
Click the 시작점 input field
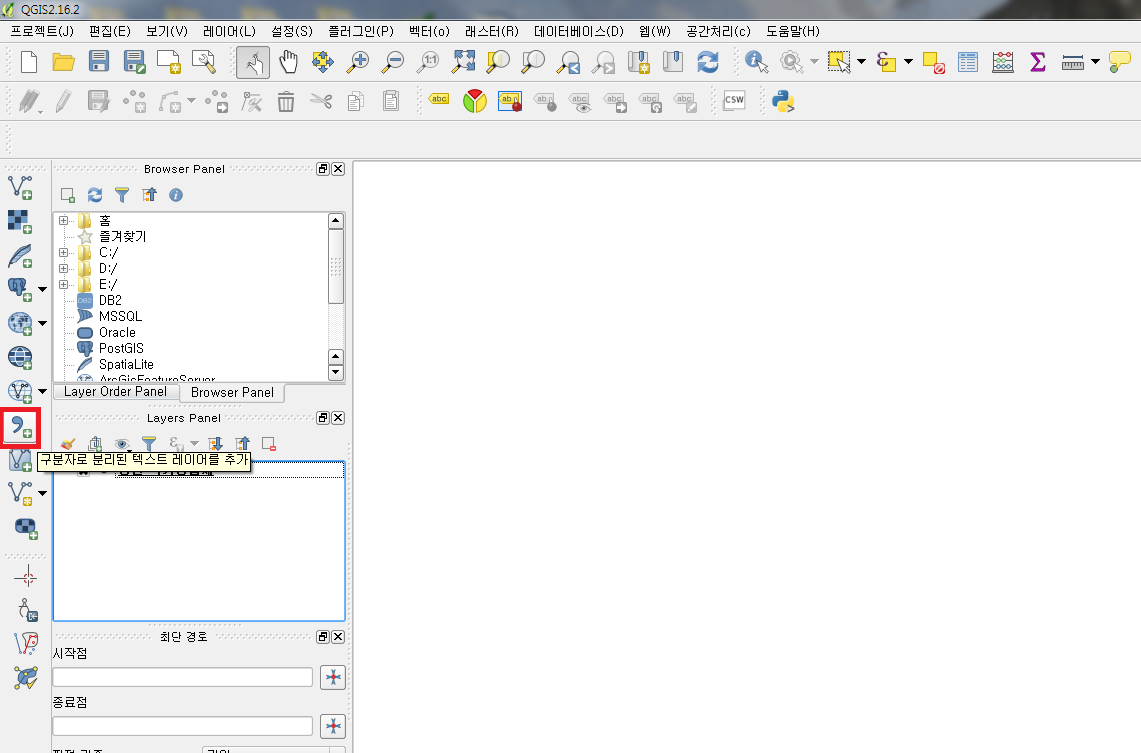click(x=183, y=677)
